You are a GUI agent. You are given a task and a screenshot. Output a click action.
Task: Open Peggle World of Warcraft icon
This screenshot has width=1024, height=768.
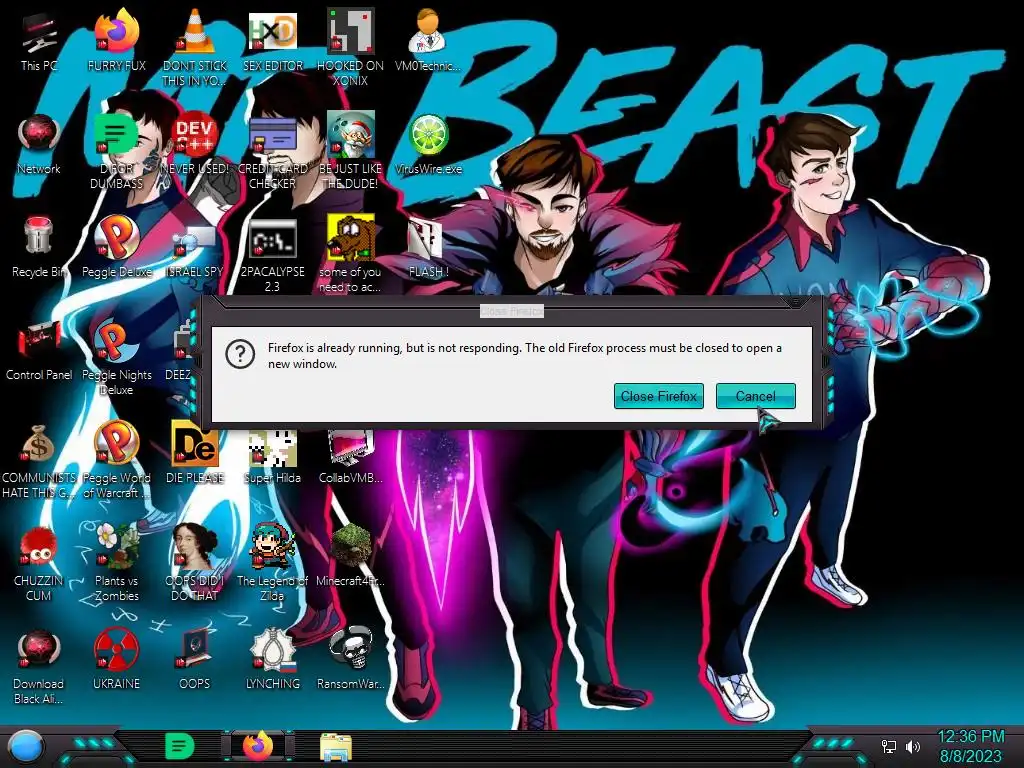coord(116,461)
